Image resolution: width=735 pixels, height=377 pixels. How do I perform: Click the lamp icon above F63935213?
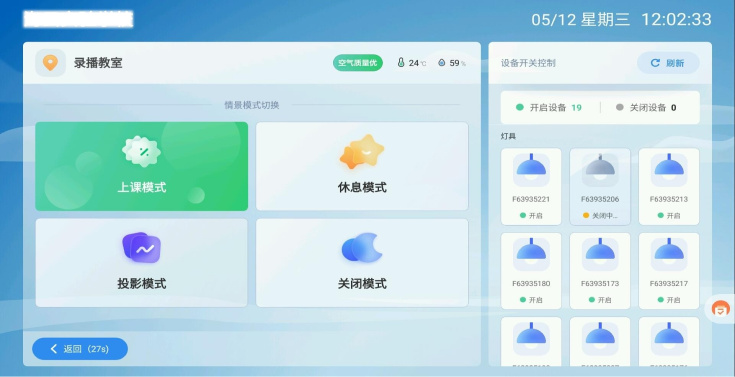669,170
